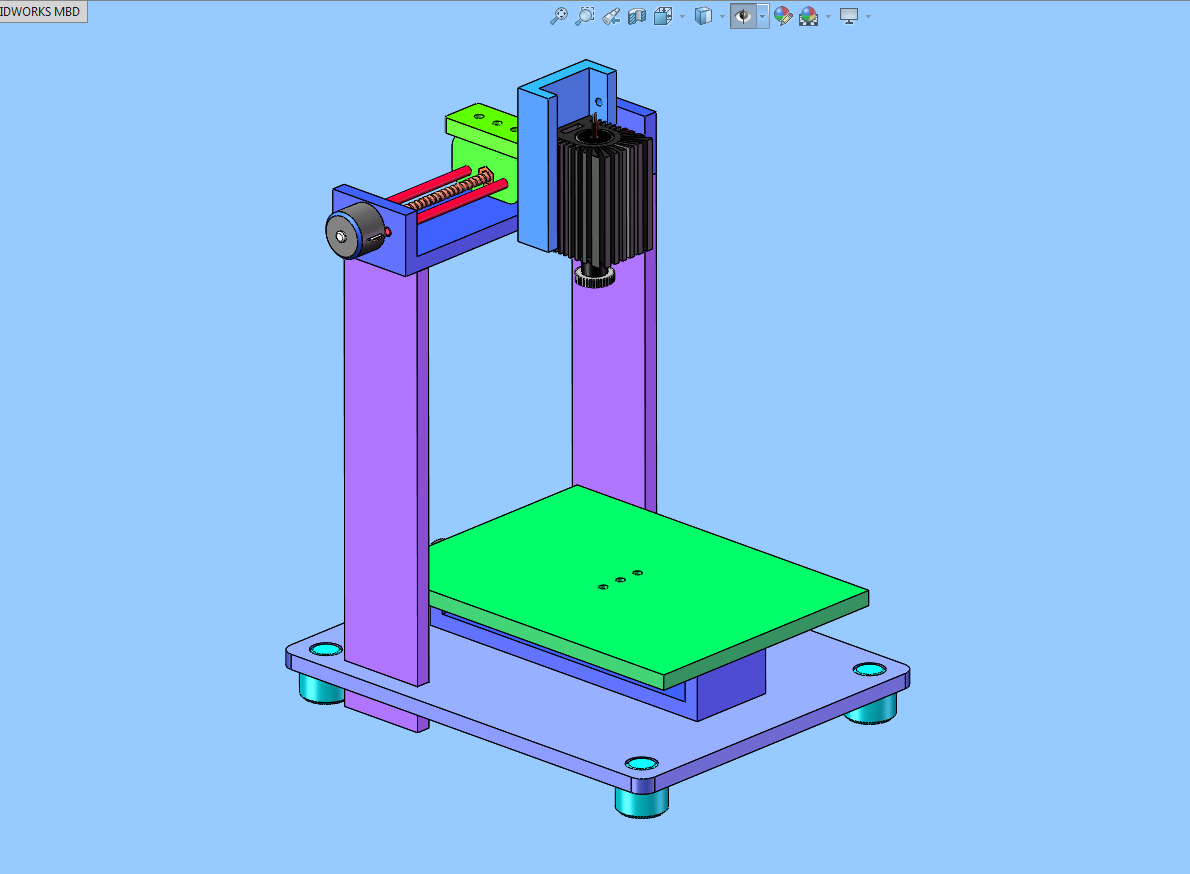Click the Edit Appearance icon
The image size is (1190, 874).
point(783,16)
